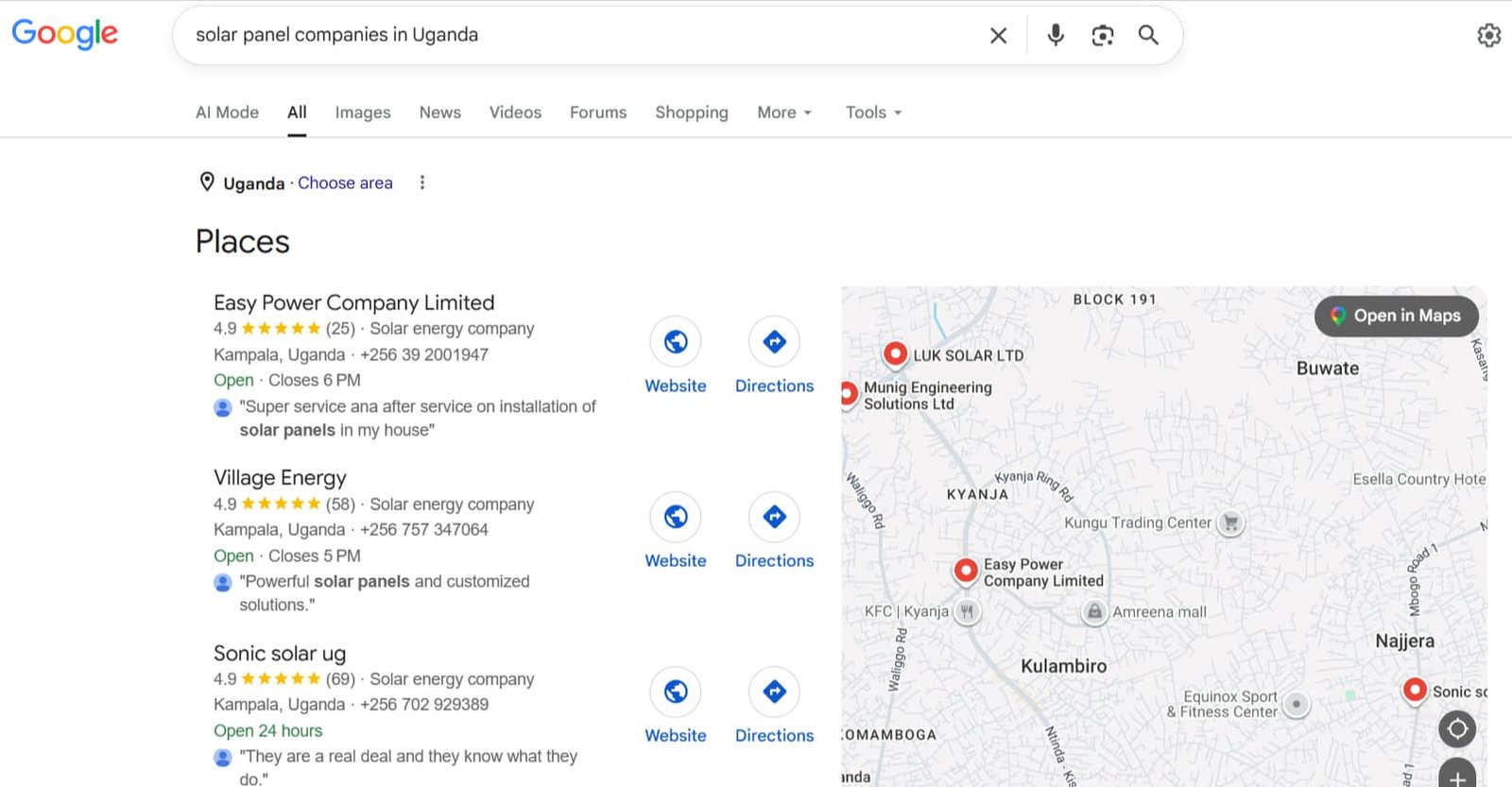
Task: Switch to Shopping tab
Action: tap(692, 112)
